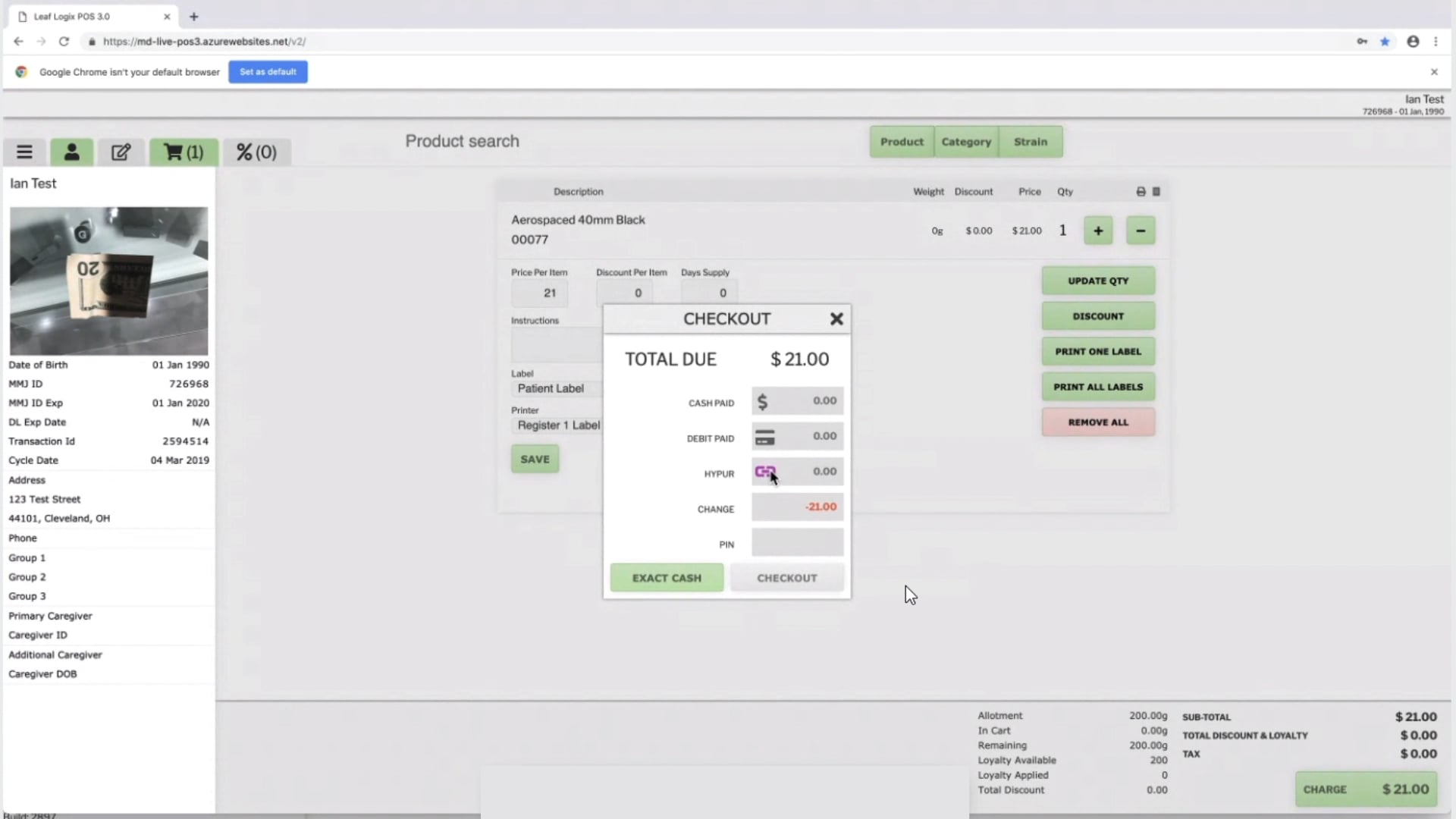Decrease quantity with the minus button

1141,231
